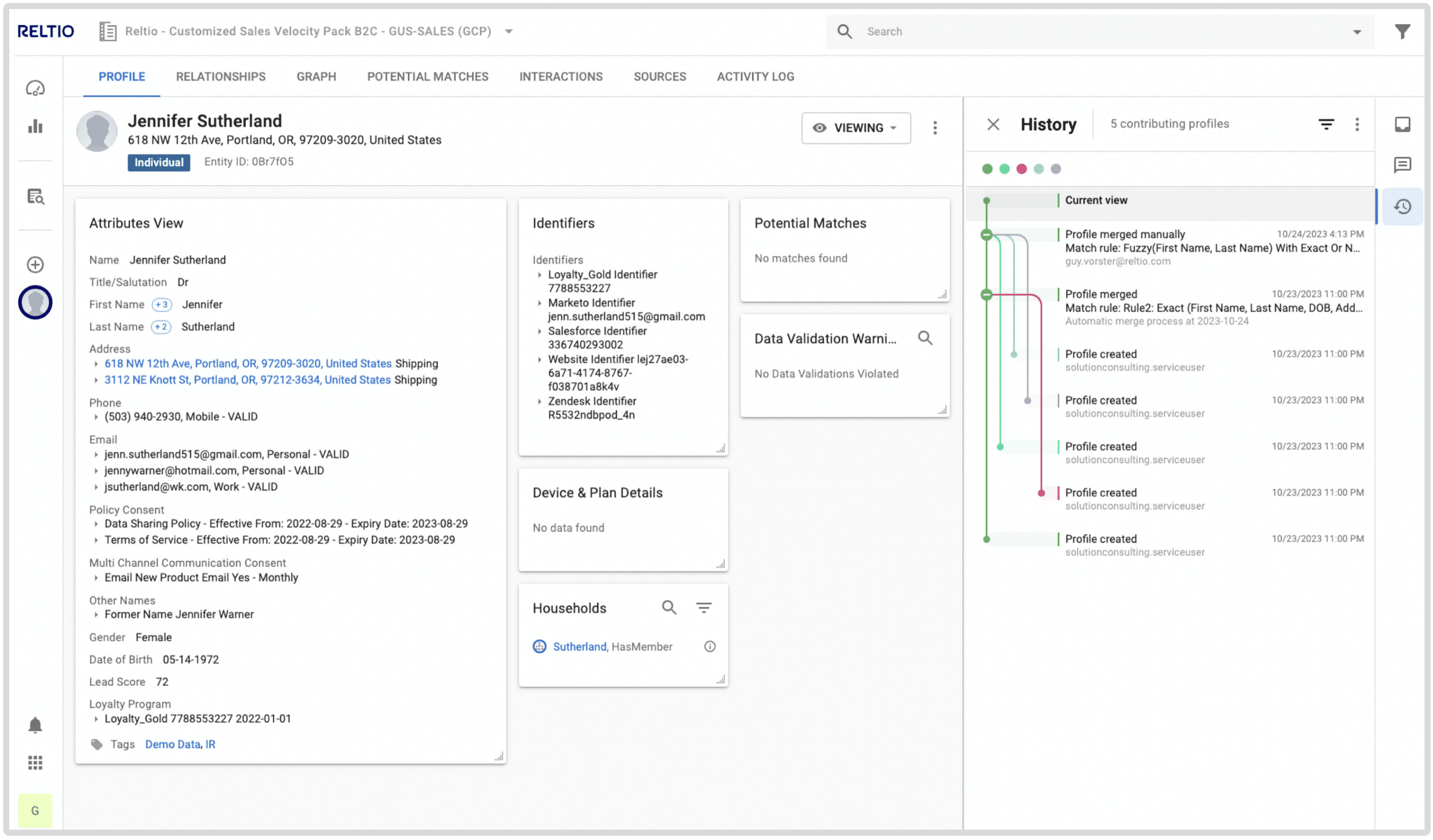Collapse the Profile merged history node
The width and height of the screenshot is (1433, 840).
[x=987, y=294]
